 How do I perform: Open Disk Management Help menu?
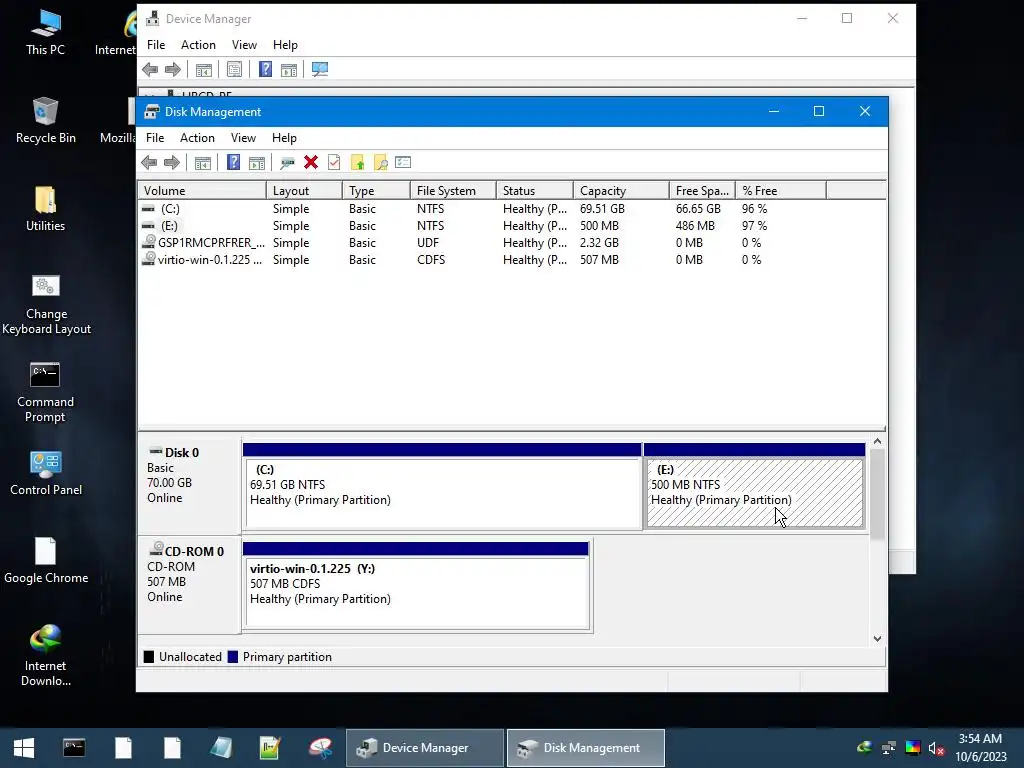click(284, 138)
